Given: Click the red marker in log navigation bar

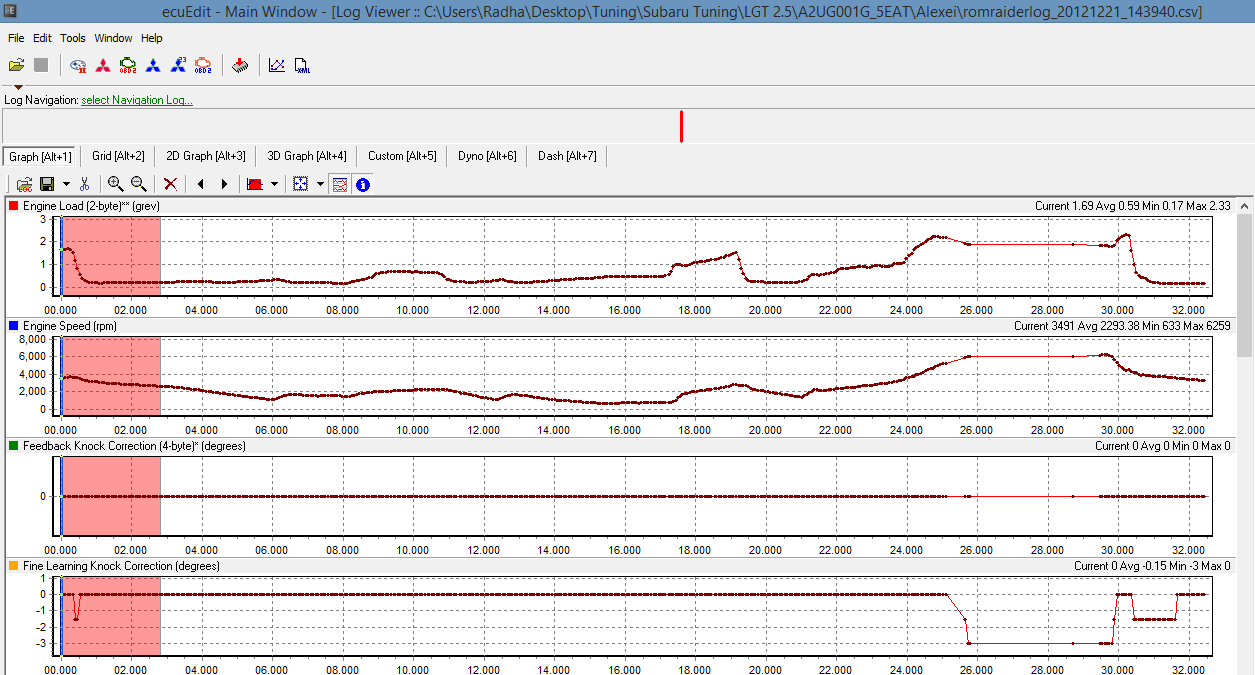Looking at the screenshot, I should point(681,127).
